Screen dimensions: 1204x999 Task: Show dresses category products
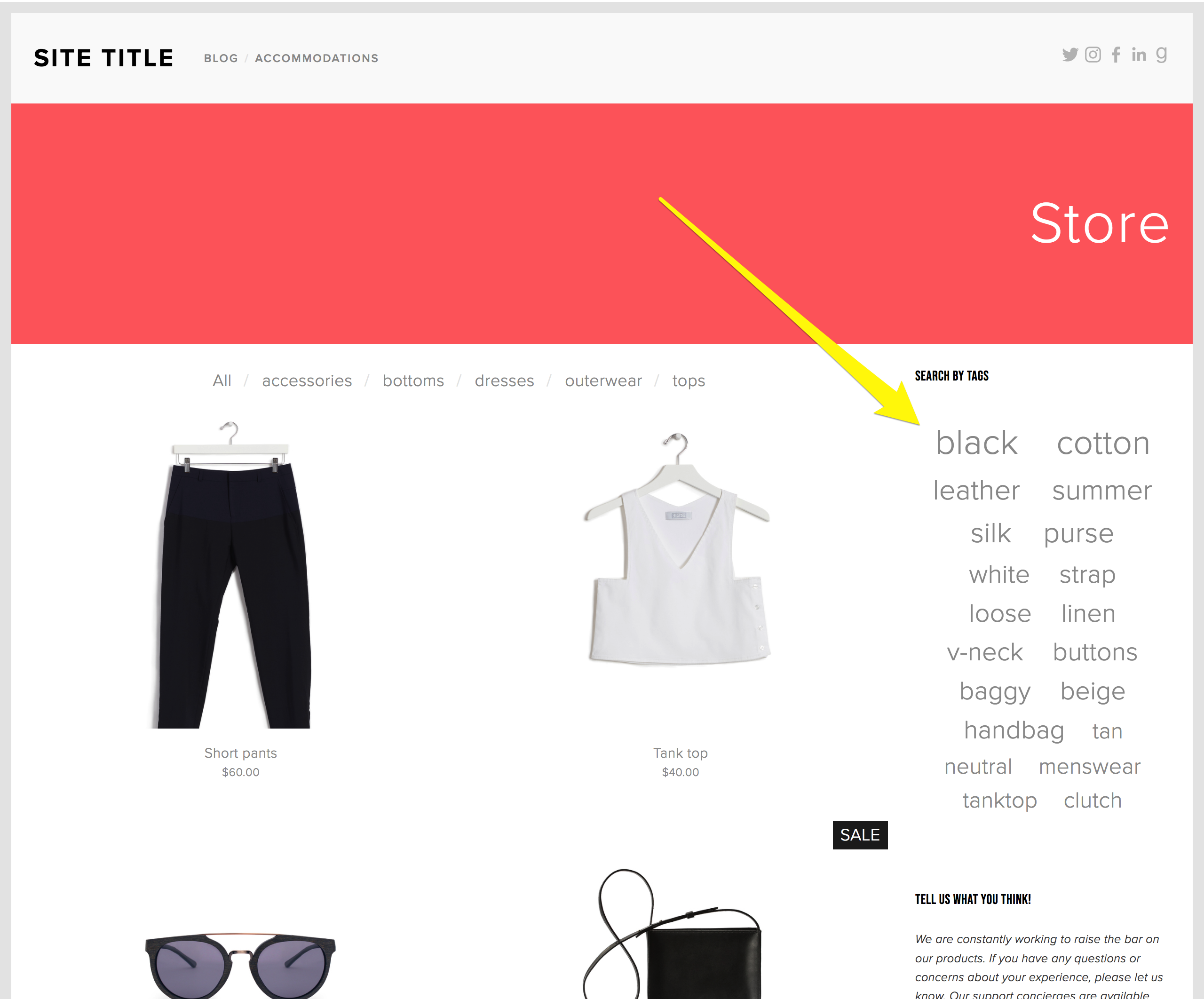(x=505, y=381)
